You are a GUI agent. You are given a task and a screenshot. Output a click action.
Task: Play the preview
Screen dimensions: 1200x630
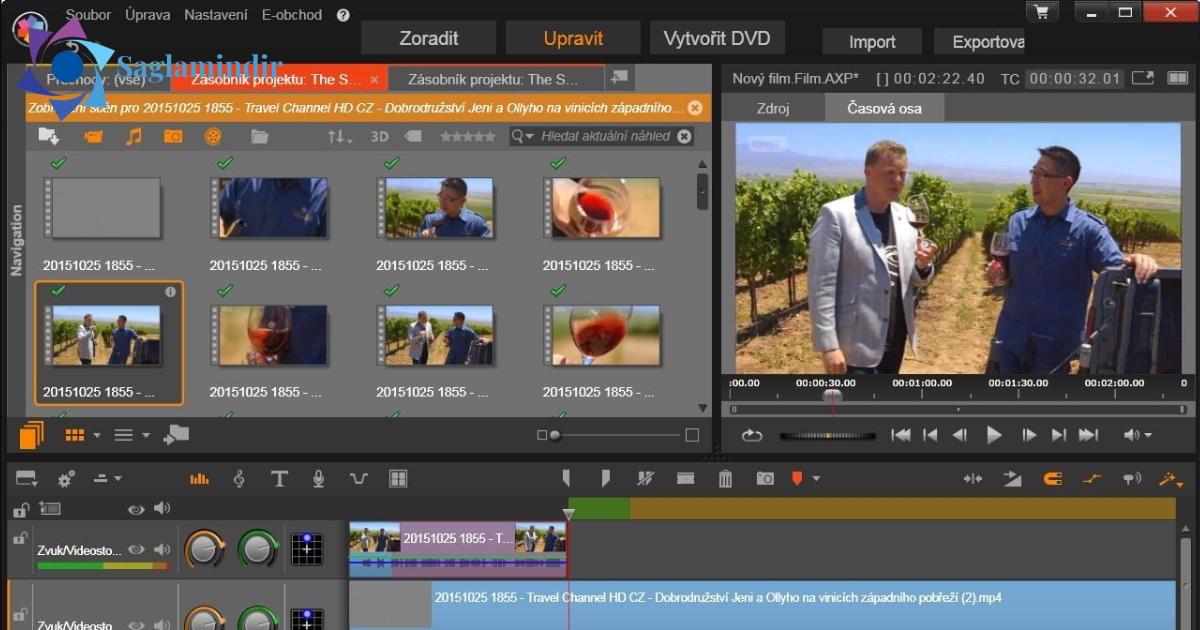click(x=994, y=435)
